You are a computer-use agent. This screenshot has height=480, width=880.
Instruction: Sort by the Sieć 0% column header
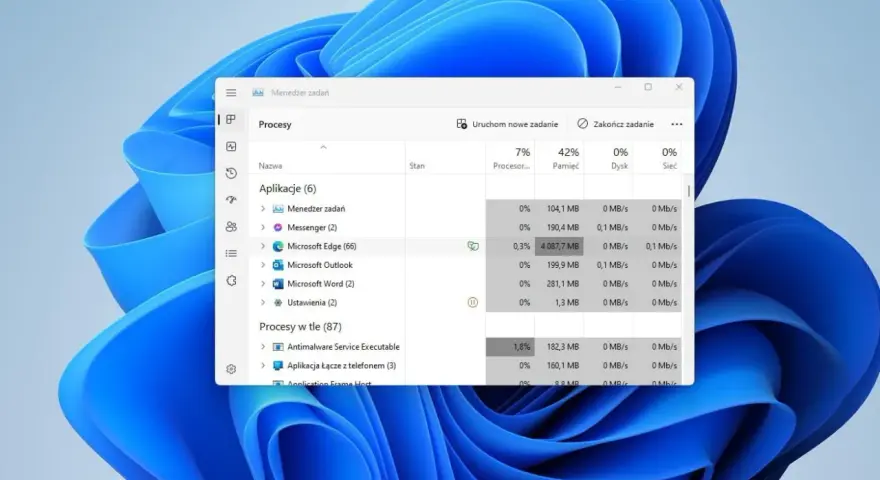pos(658,158)
